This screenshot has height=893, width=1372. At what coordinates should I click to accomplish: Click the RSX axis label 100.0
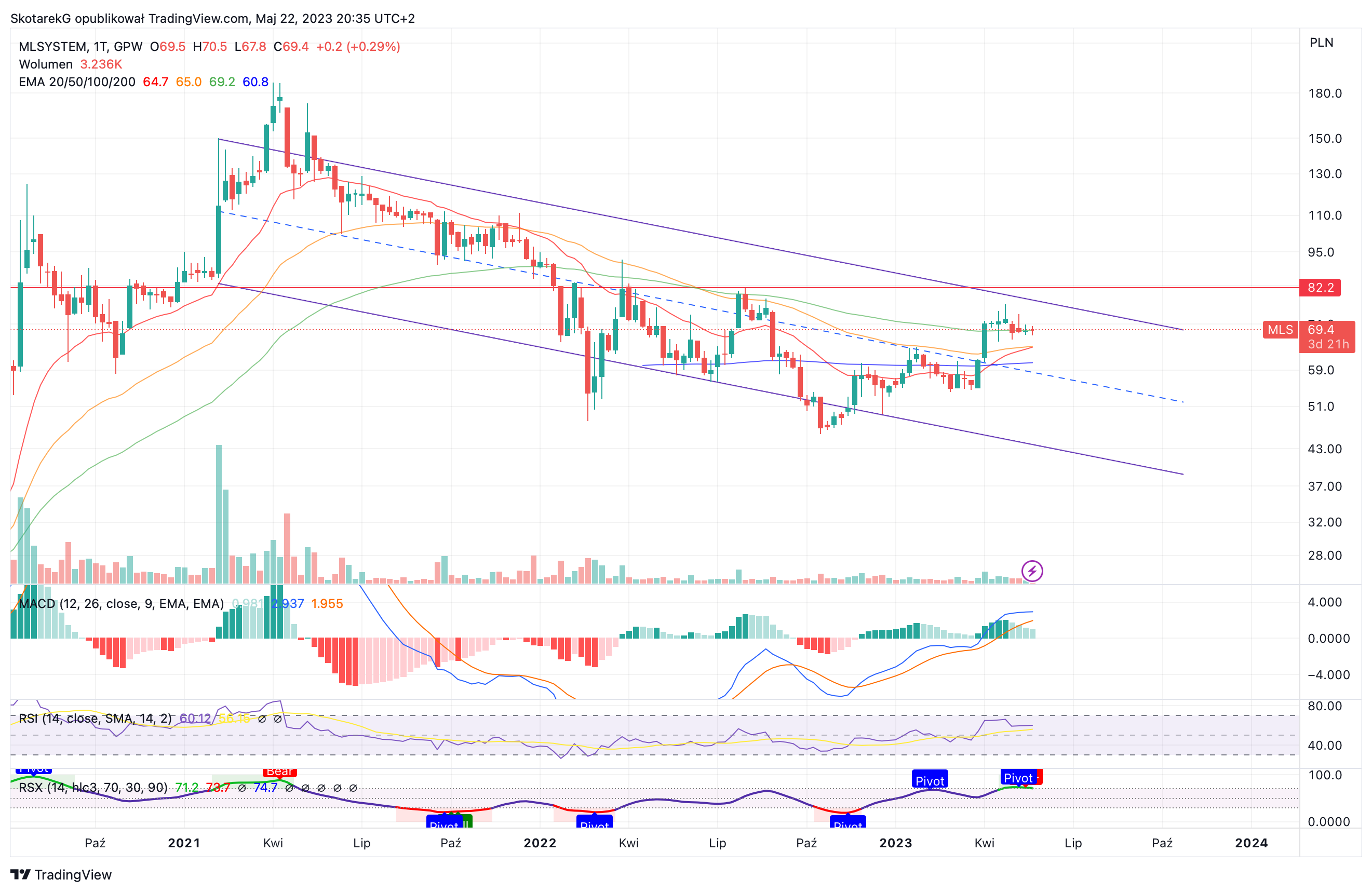point(1325,775)
